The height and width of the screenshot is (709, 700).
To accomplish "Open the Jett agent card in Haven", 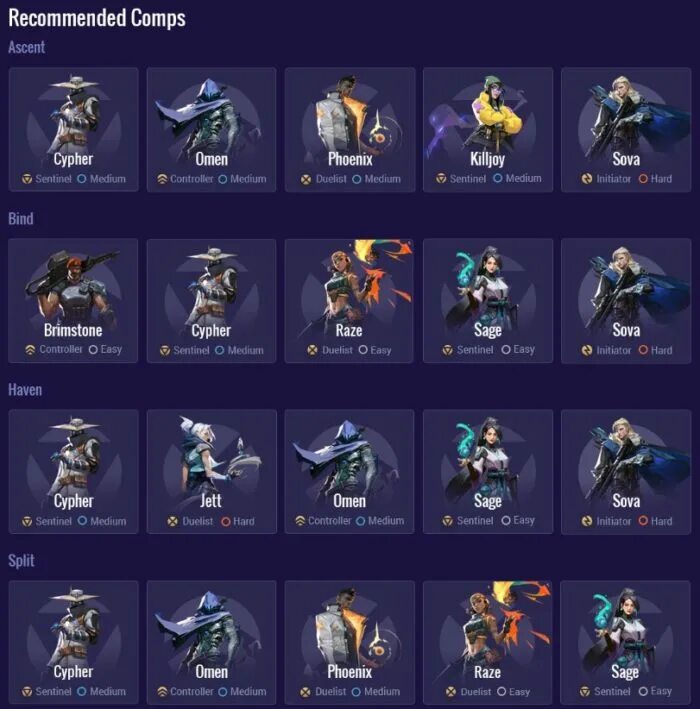I will (x=212, y=472).
